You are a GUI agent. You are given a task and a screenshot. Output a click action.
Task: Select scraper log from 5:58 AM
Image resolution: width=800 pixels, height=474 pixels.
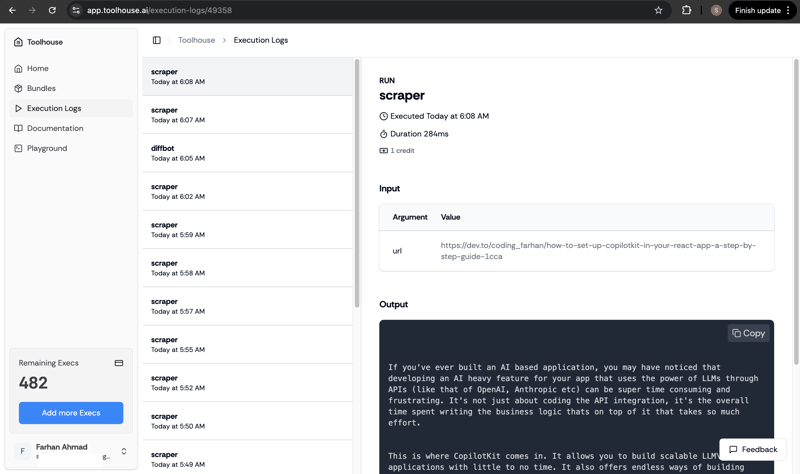[247, 268]
